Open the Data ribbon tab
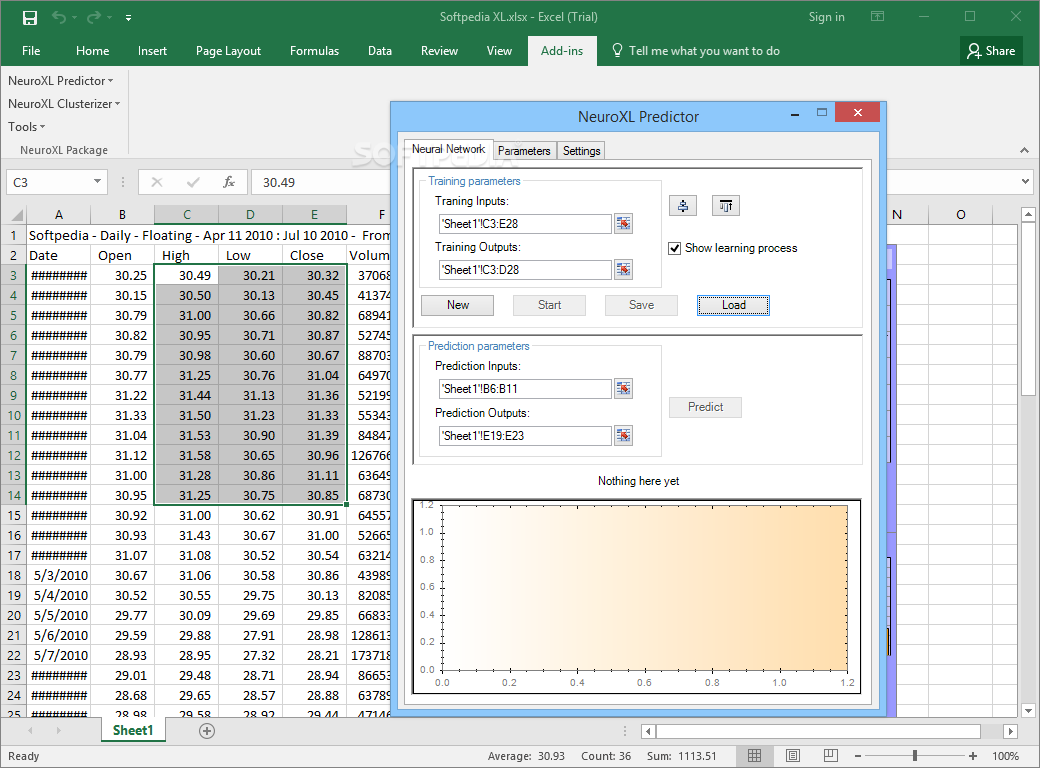Viewport: 1040px width, 768px height. pos(379,50)
